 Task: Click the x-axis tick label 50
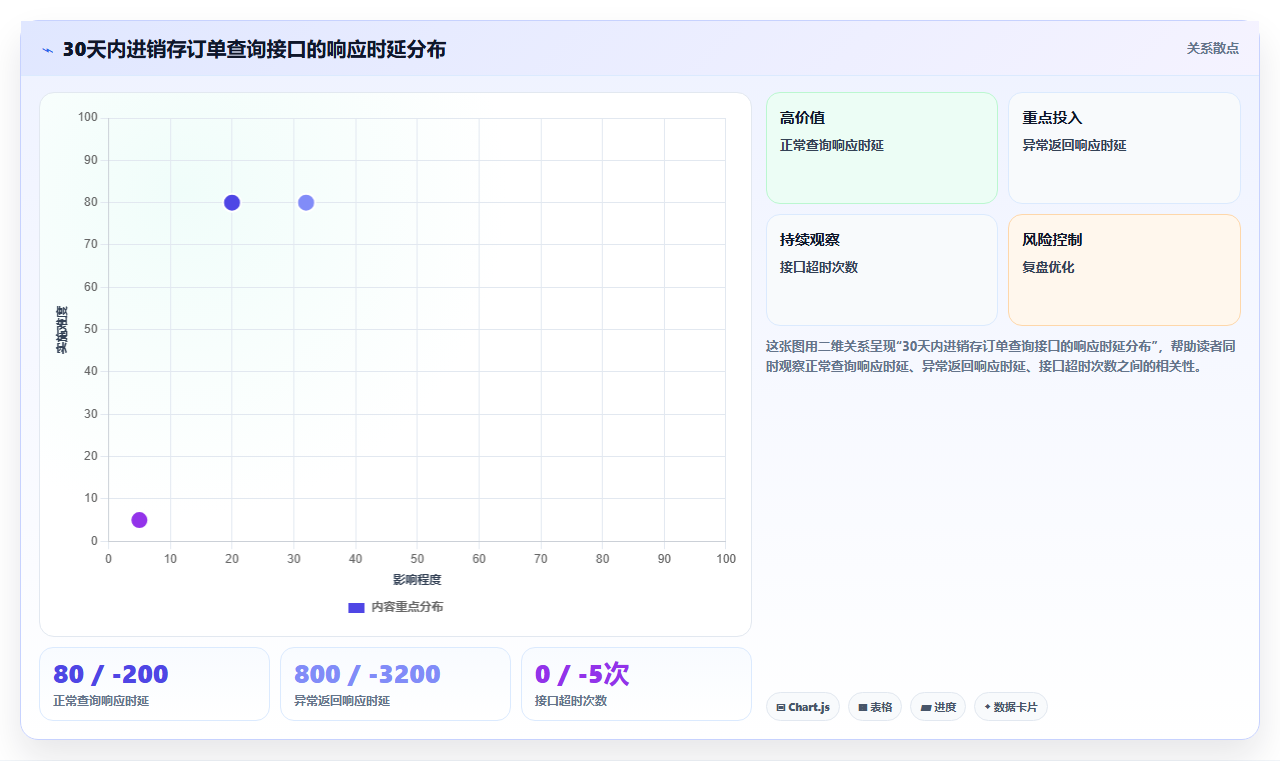pyautogui.click(x=417, y=559)
